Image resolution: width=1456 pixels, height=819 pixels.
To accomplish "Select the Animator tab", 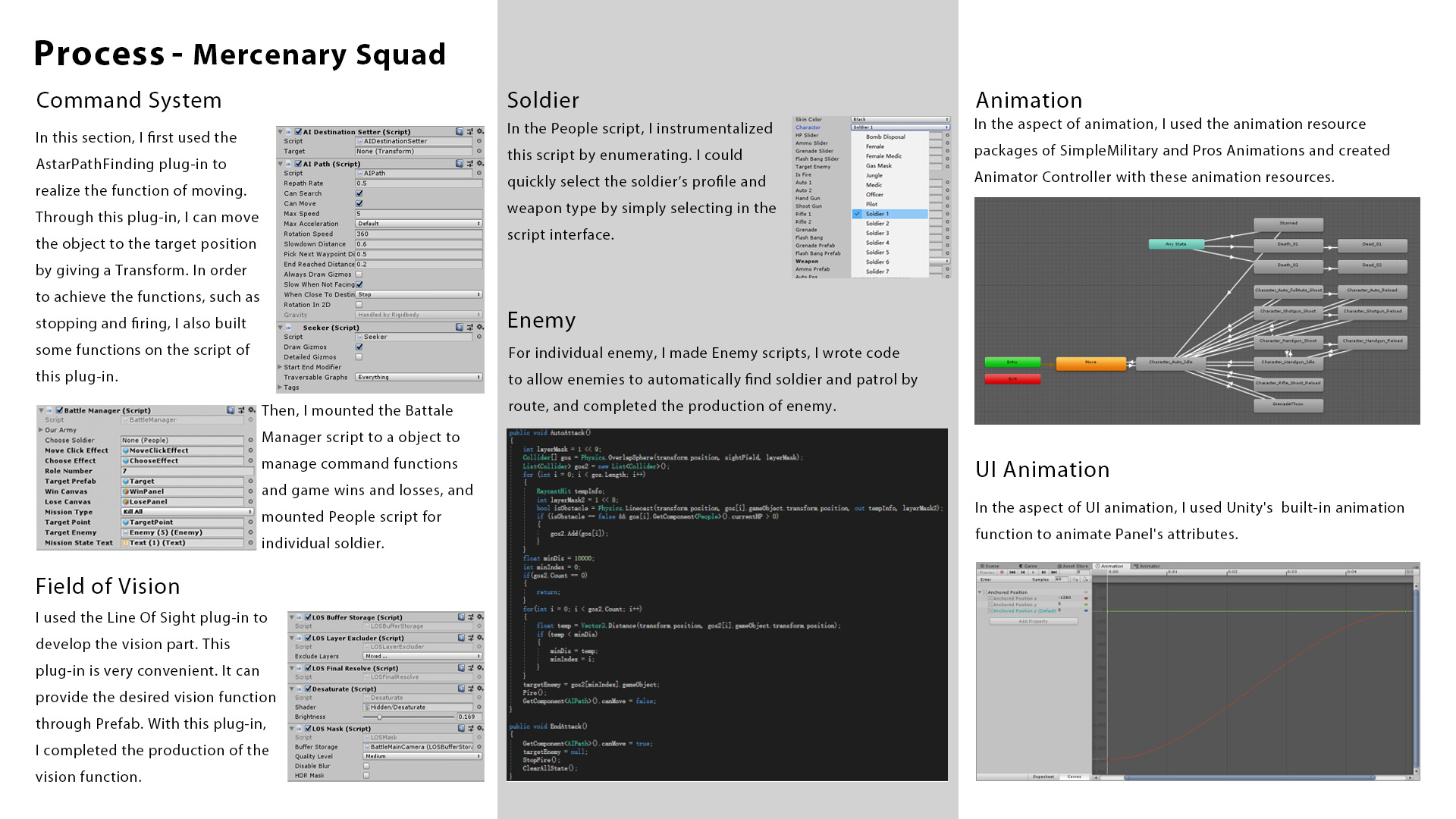I will tap(1147, 566).
